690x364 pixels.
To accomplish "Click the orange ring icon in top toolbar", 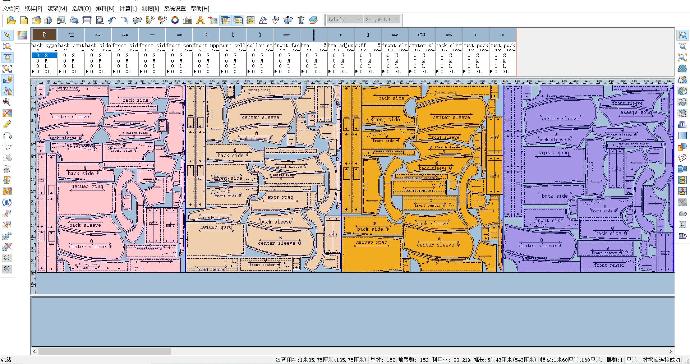I will pyautogui.click(x=175, y=20).
